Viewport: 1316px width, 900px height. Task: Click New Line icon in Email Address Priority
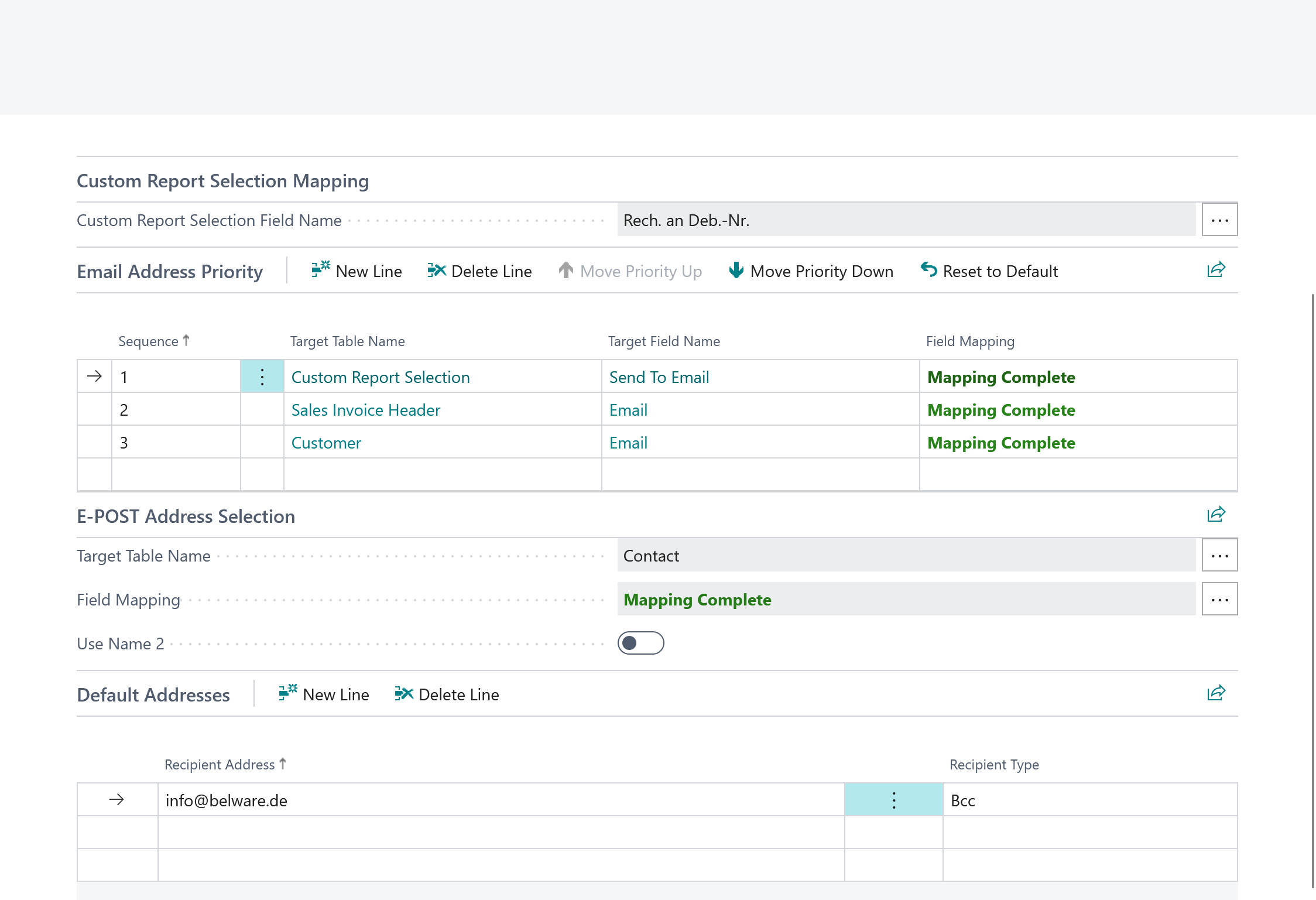pyautogui.click(x=320, y=270)
